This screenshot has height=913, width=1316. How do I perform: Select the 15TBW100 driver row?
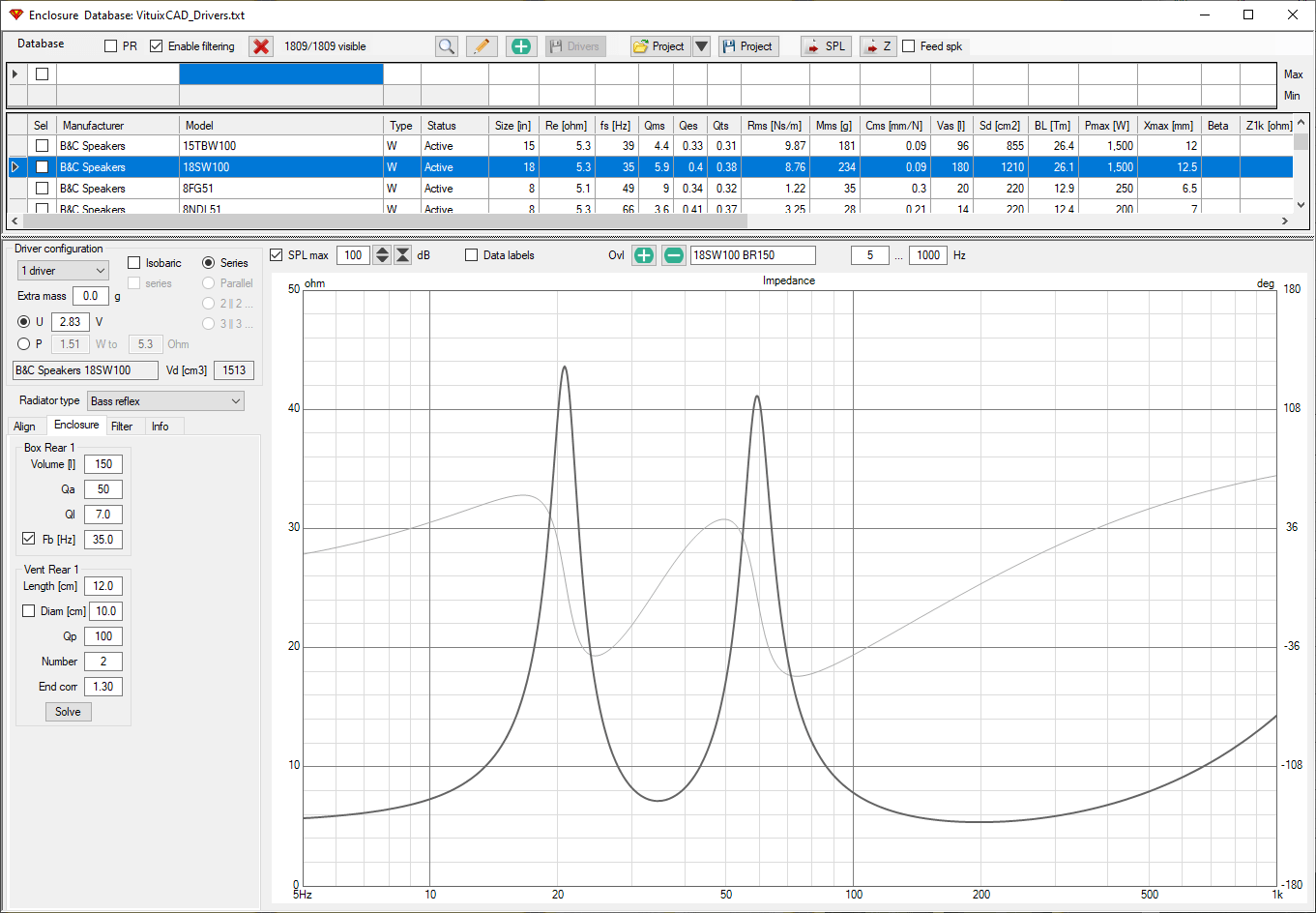click(x=650, y=146)
